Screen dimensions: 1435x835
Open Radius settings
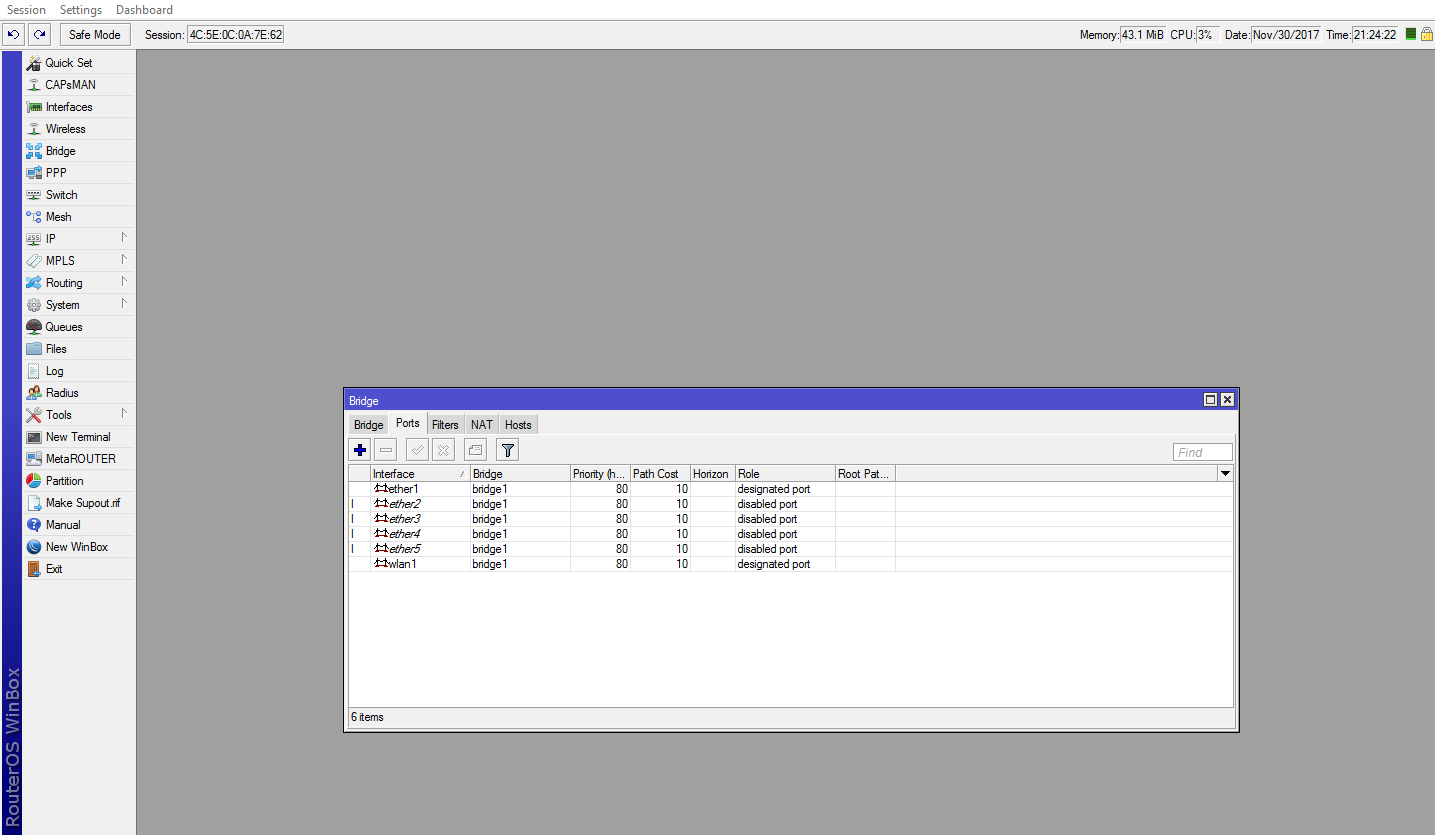pos(79,393)
